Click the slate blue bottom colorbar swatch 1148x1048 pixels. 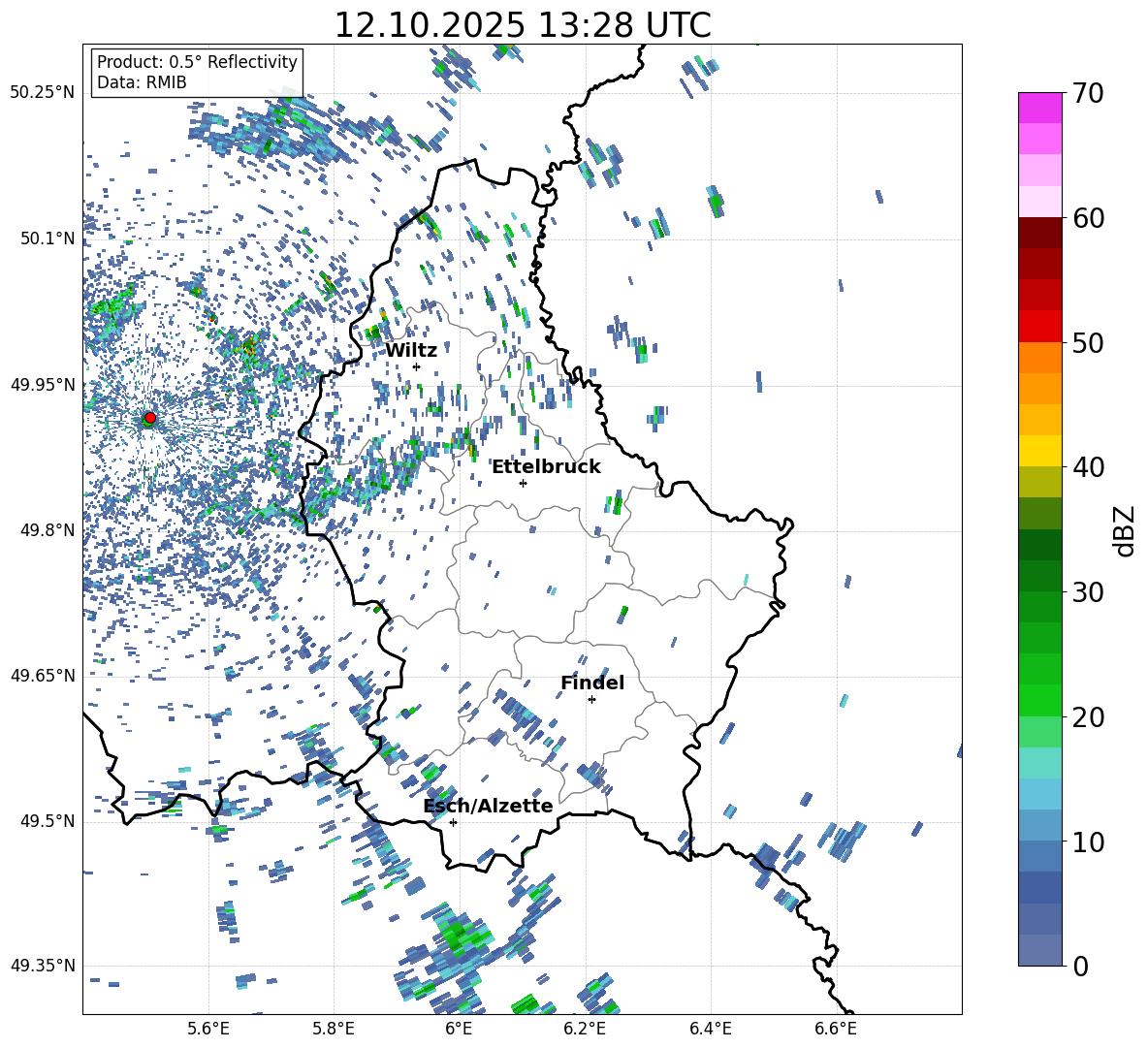point(1039,950)
